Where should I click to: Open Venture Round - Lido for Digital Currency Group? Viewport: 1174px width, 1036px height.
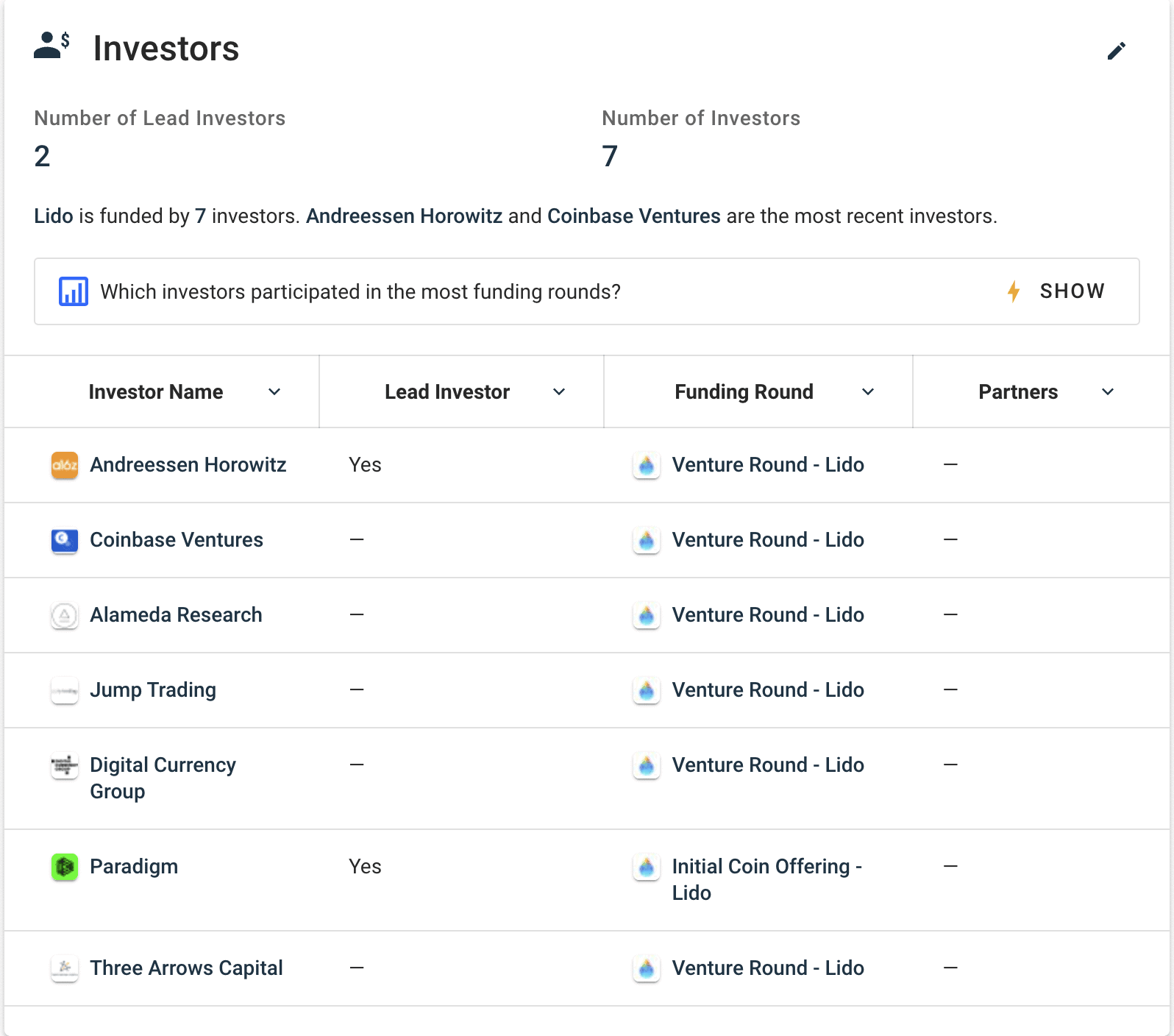pos(768,765)
